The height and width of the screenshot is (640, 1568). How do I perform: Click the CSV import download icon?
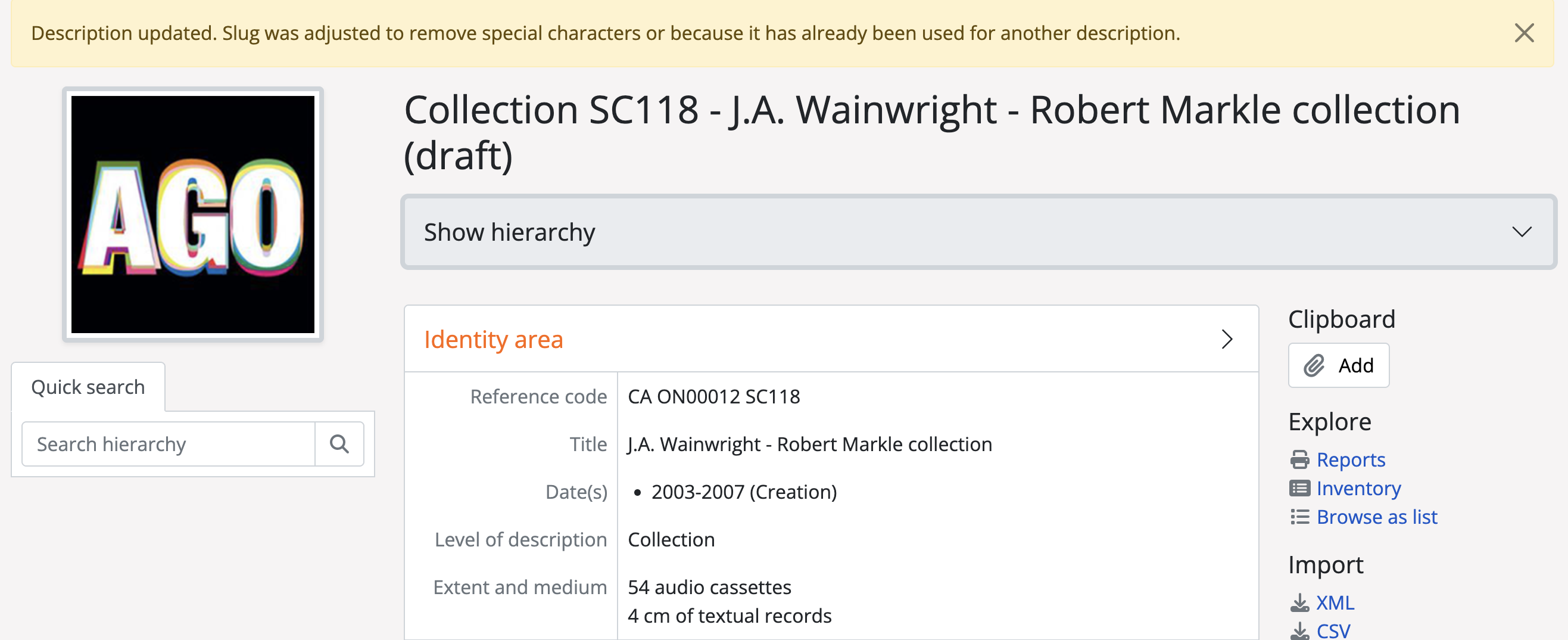tap(1299, 630)
